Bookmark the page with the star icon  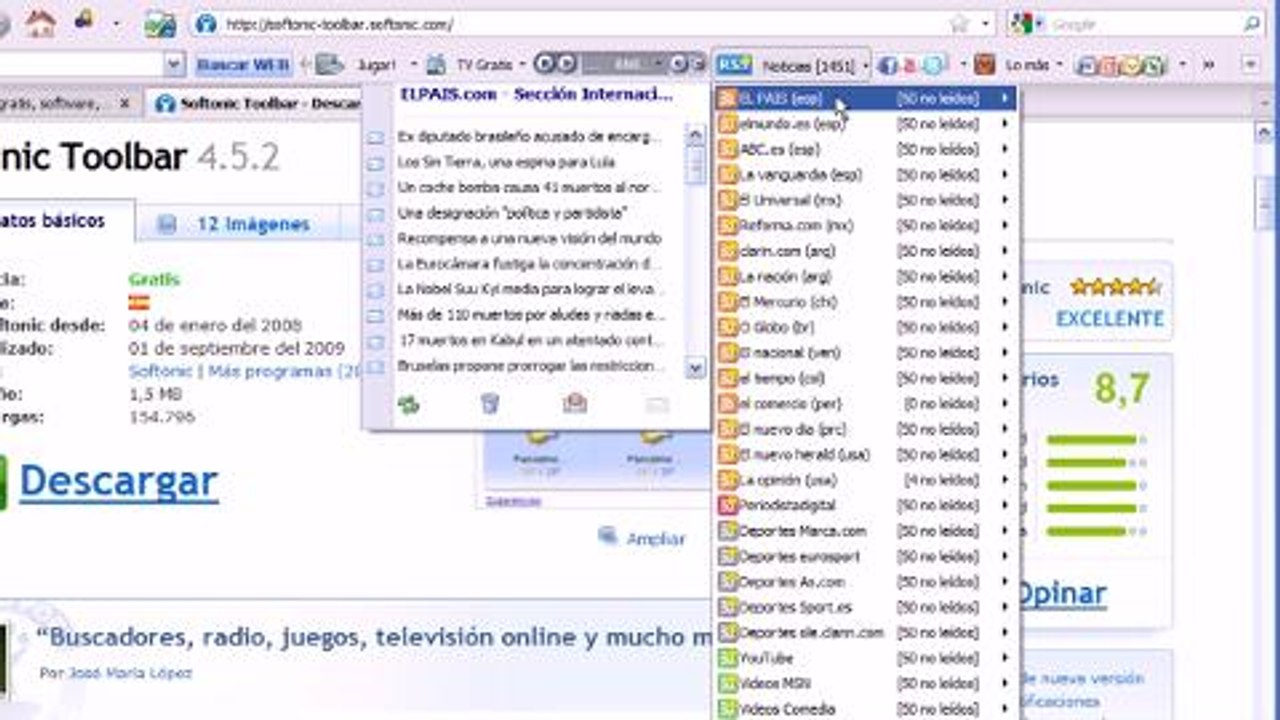pos(959,23)
